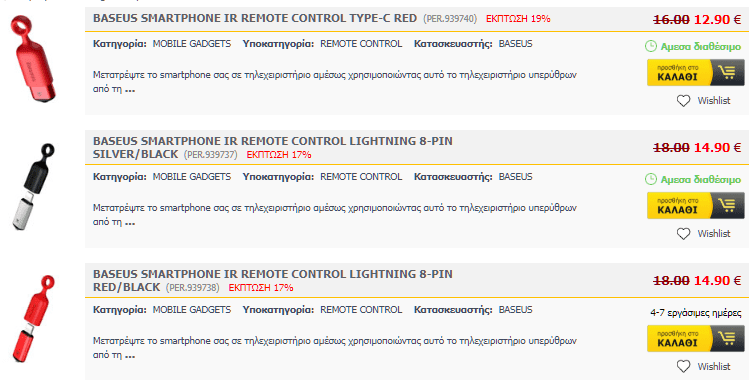Open the red/black Lightning remote thumbnail

click(x=33, y=319)
